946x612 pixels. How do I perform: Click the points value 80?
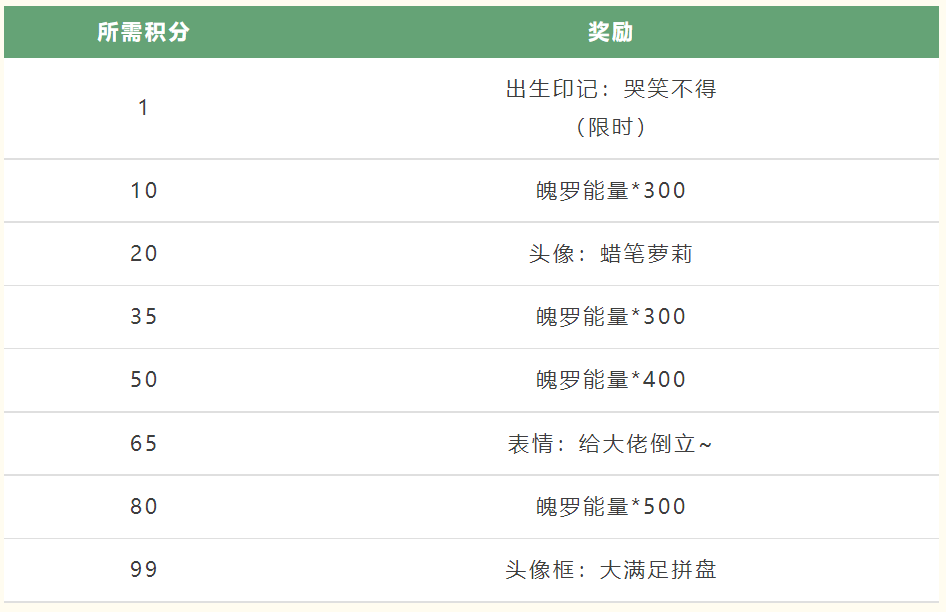(144, 506)
